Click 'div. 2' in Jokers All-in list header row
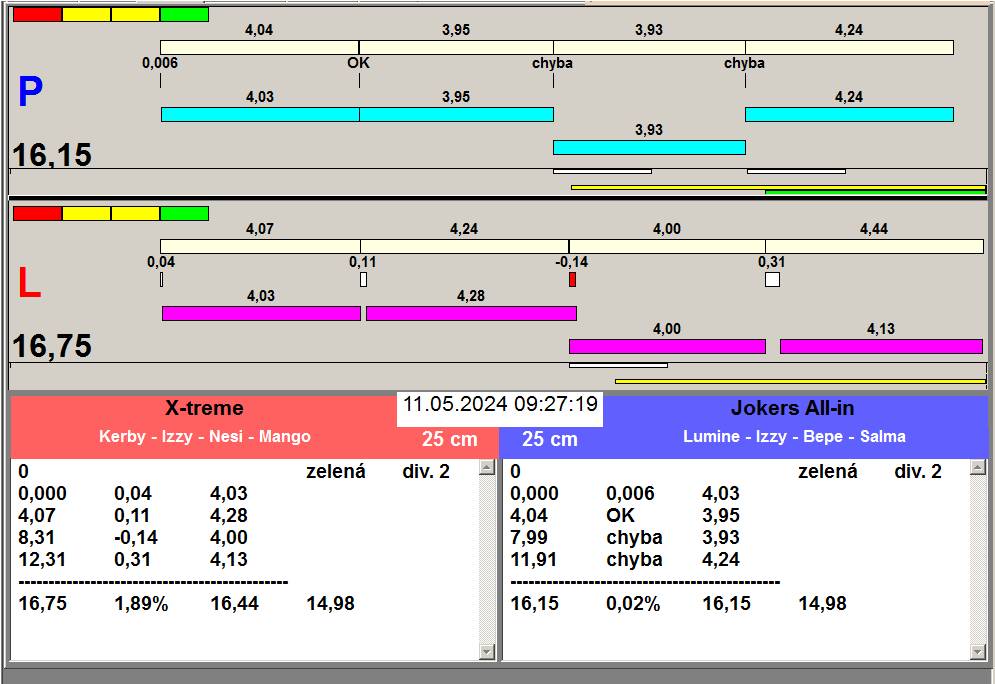The image size is (995, 684). (918, 471)
